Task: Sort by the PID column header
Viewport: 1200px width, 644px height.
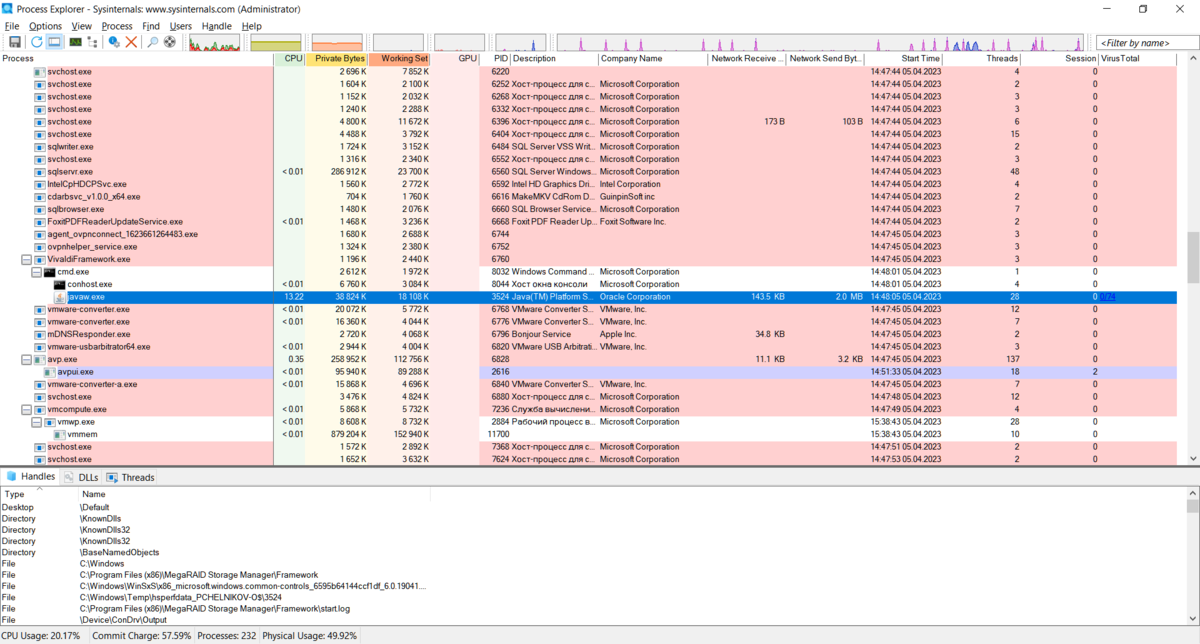Action: coord(496,59)
